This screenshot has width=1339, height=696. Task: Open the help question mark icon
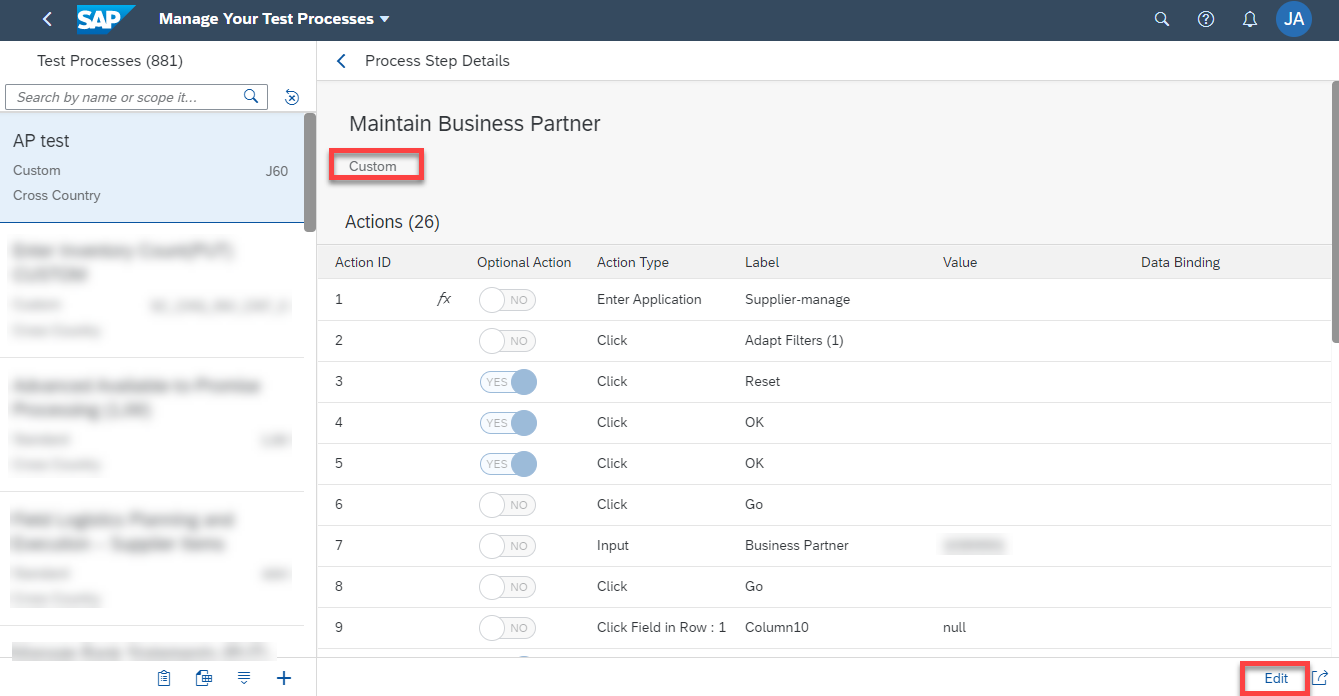[1206, 19]
